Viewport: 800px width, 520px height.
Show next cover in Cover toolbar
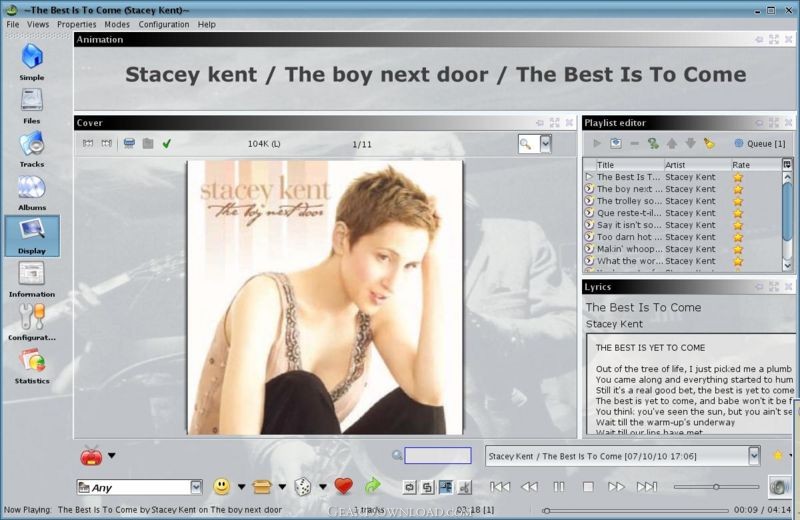pyautogui.click(x=107, y=144)
